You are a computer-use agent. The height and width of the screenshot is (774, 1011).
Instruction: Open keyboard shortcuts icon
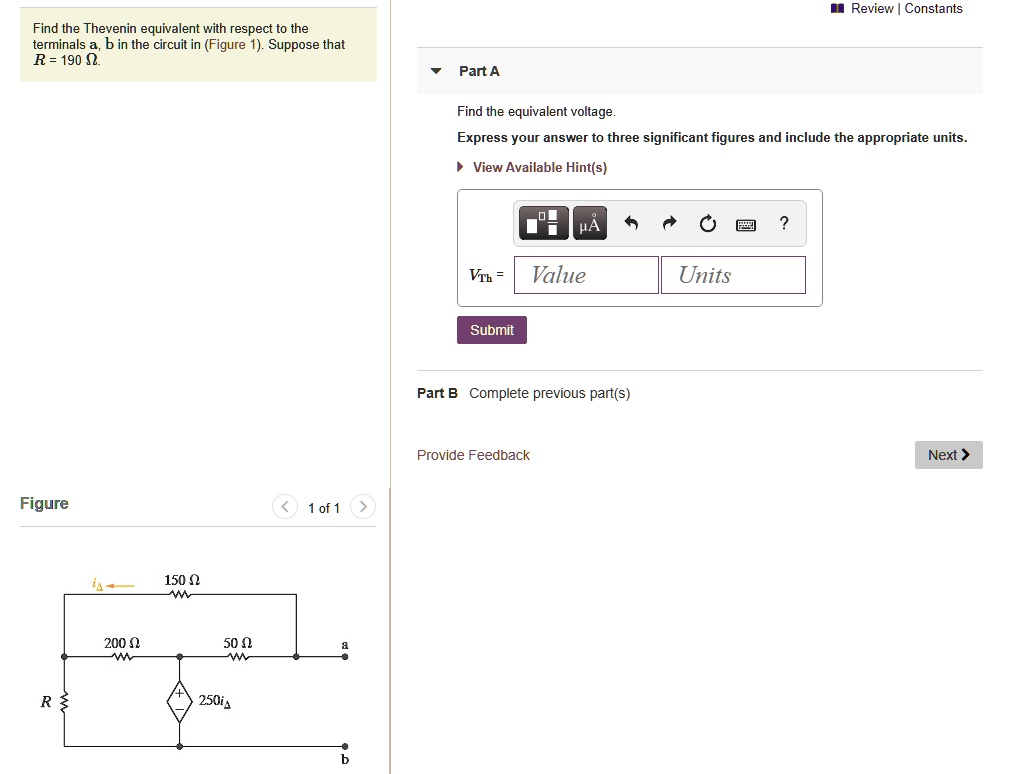tap(745, 224)
